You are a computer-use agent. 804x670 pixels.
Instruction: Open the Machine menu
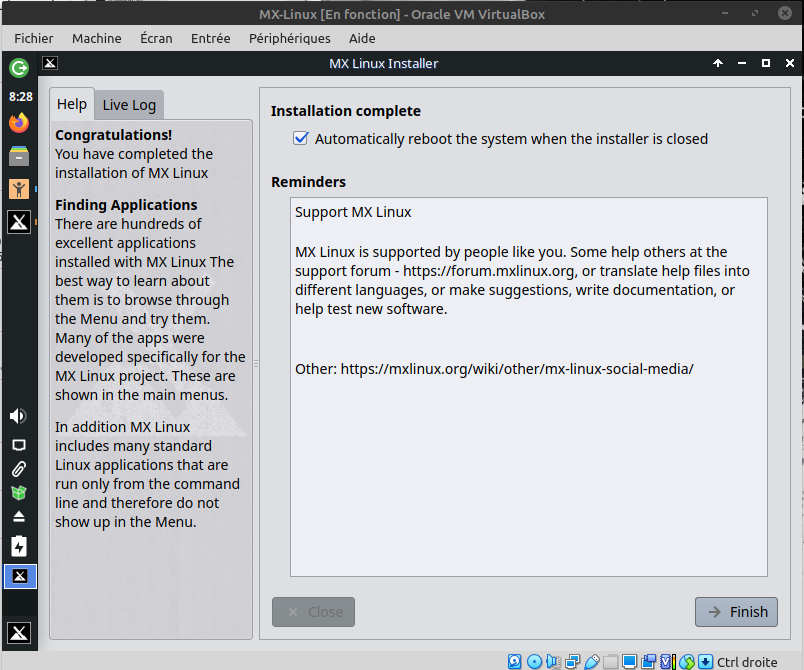pyautogui.click(x=96, y=38)
